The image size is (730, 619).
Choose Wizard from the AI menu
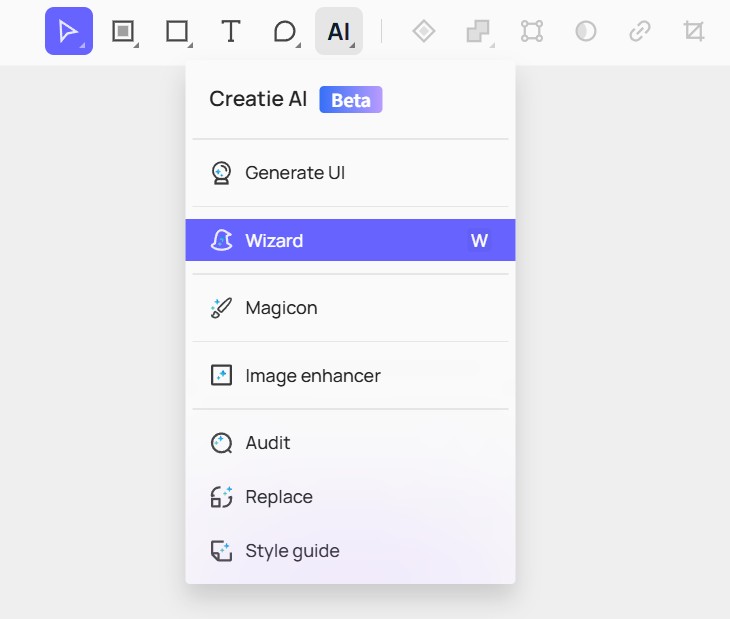[350, 240]
